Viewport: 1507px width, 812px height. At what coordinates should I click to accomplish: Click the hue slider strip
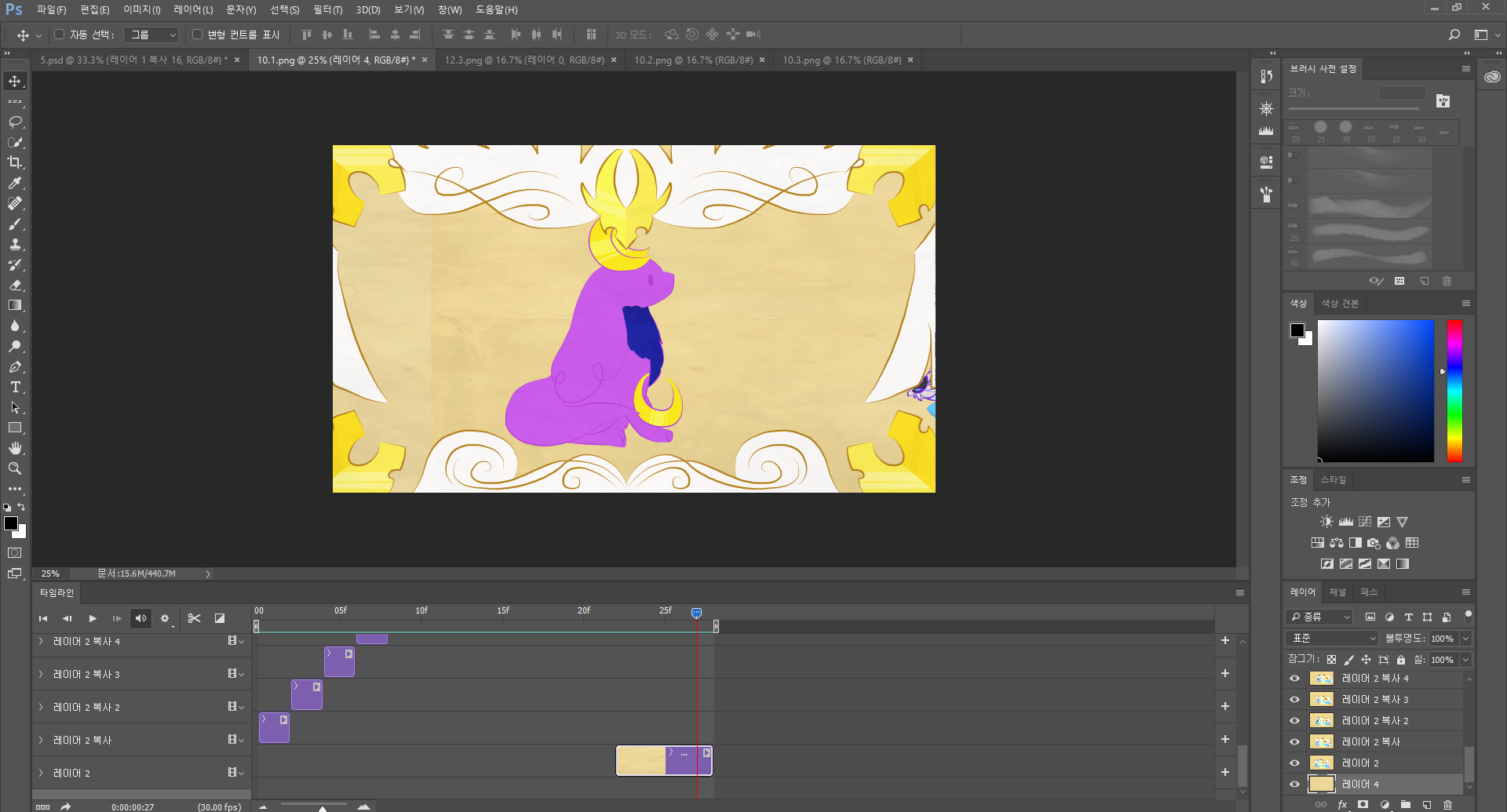(x=1454, y=391)
